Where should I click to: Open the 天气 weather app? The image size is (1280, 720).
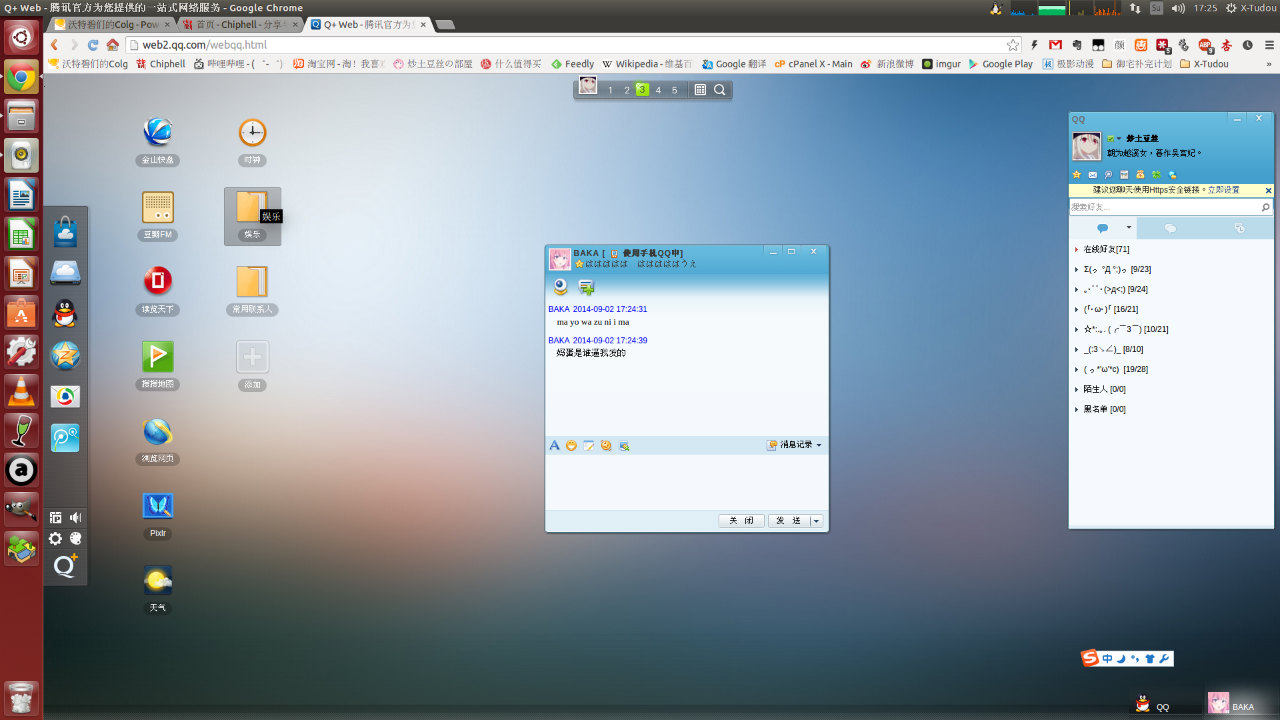pos(158,581)
